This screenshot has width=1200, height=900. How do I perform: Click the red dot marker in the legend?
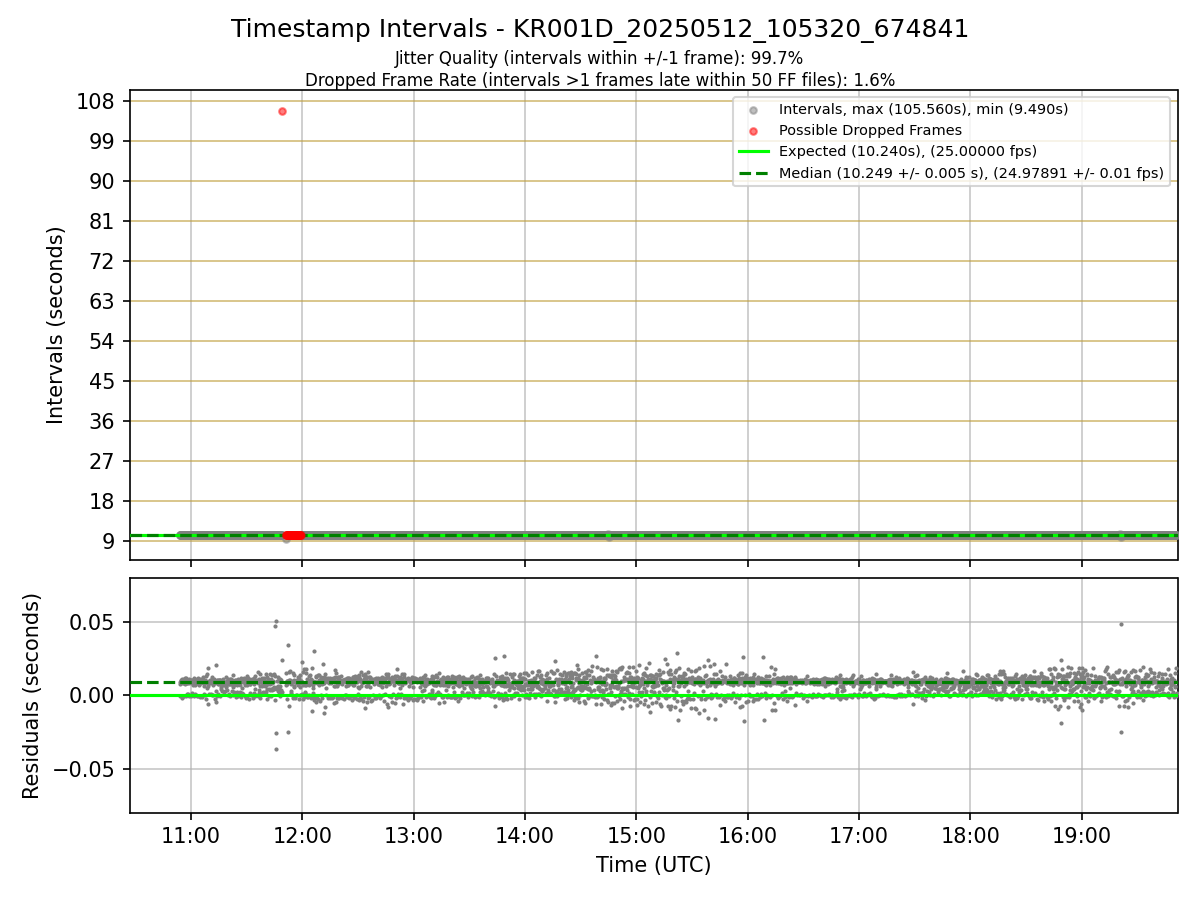754,131
